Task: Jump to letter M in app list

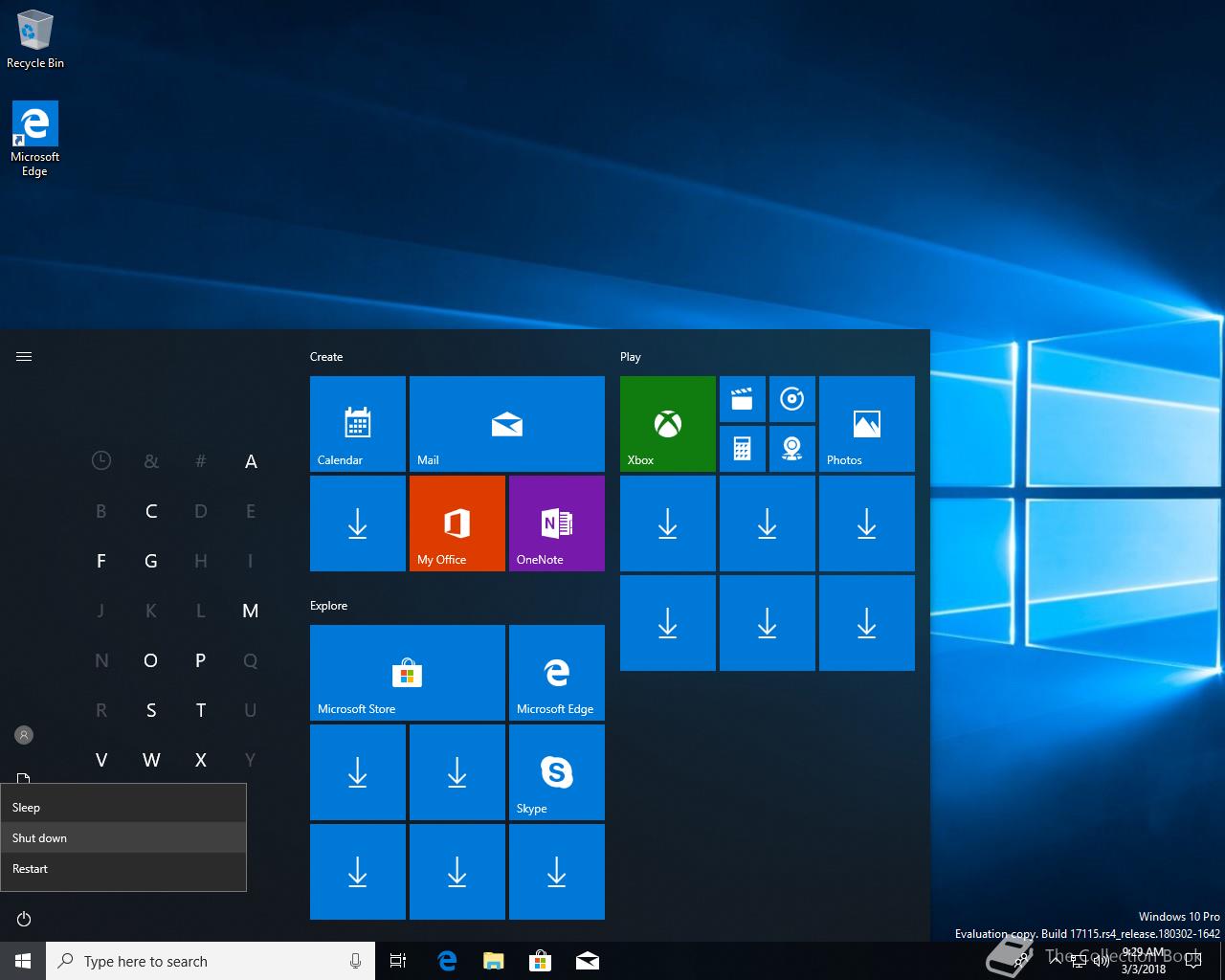Action: point(251,611)
